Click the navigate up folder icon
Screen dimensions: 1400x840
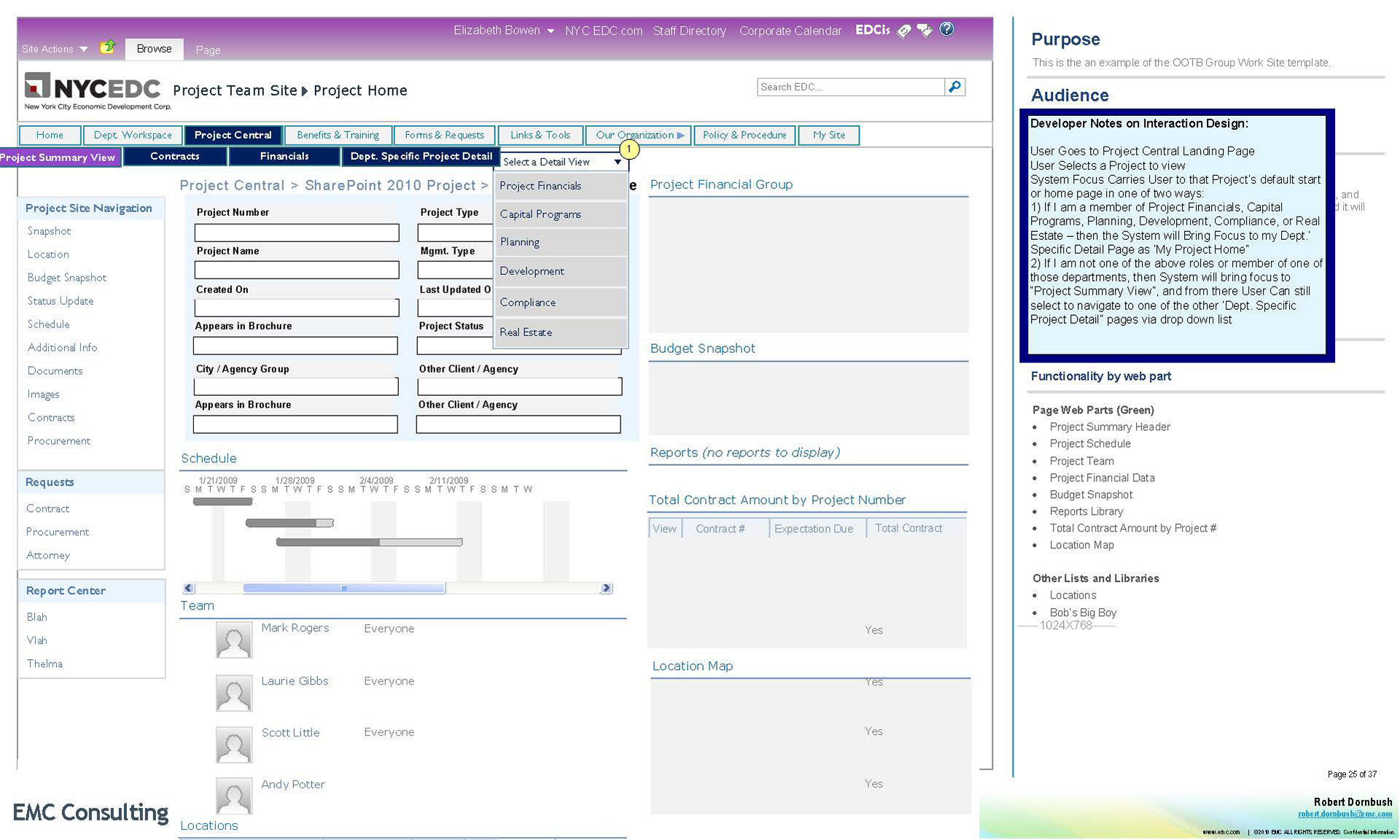coord(108,47)
